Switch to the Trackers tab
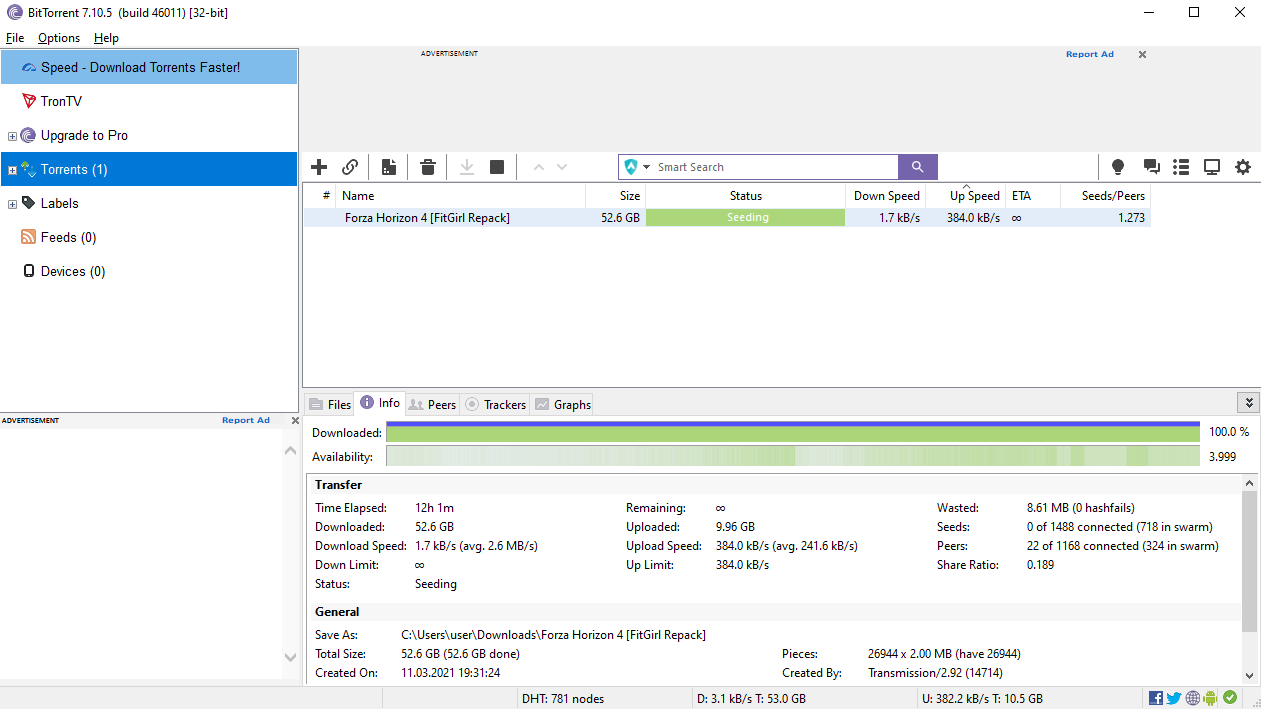 pyautogui.click(x=495, y=404)
